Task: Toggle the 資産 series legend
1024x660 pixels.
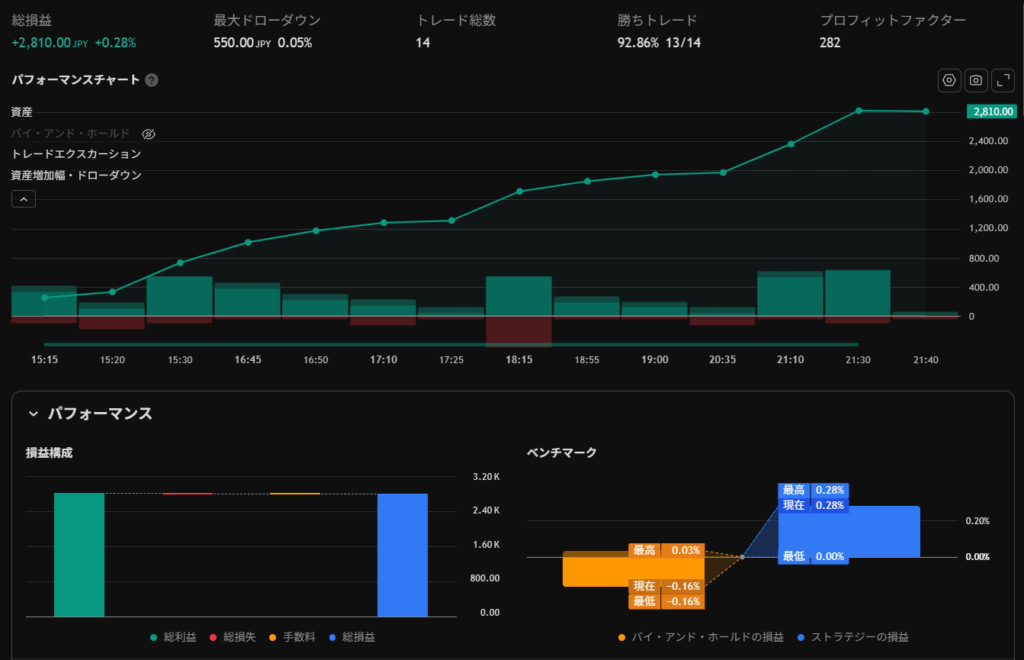Action: (23, 112)
